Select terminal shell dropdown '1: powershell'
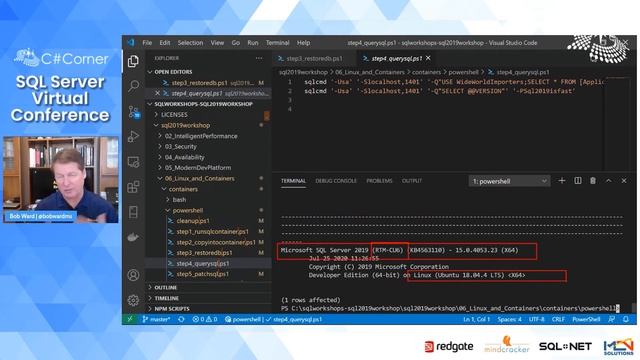Viewport: 640px width, 360px height. click(x=509, y=181)
